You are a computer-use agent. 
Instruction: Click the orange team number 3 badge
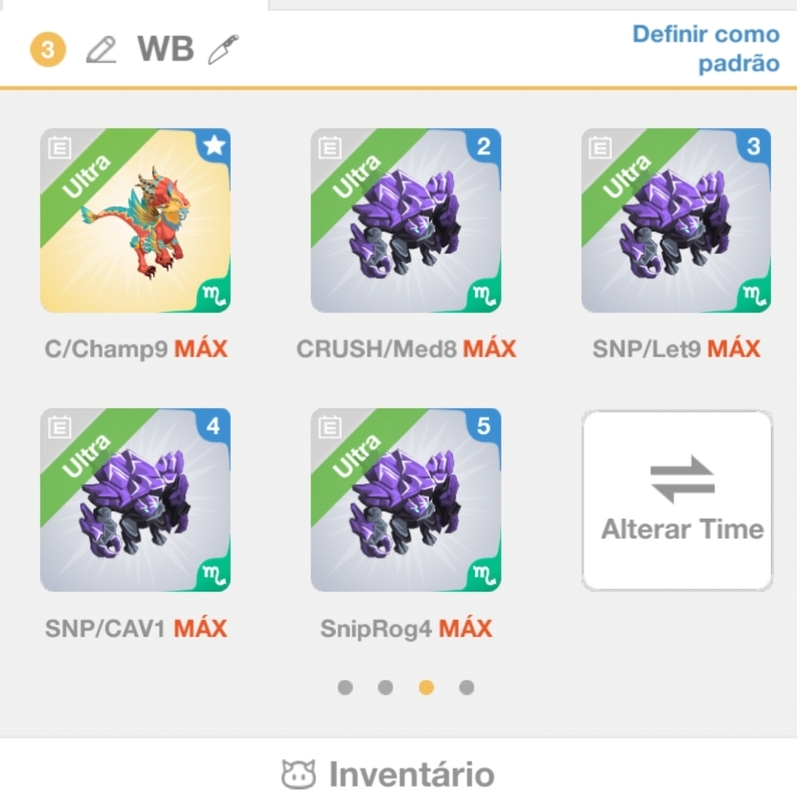point(48,49)
